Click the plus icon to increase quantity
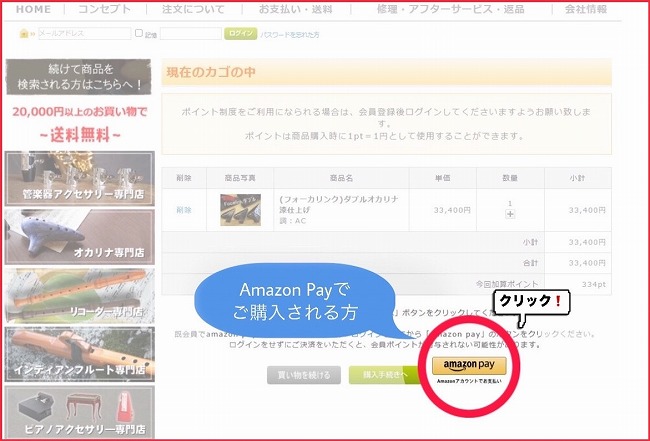 click(x=510, y=213)
